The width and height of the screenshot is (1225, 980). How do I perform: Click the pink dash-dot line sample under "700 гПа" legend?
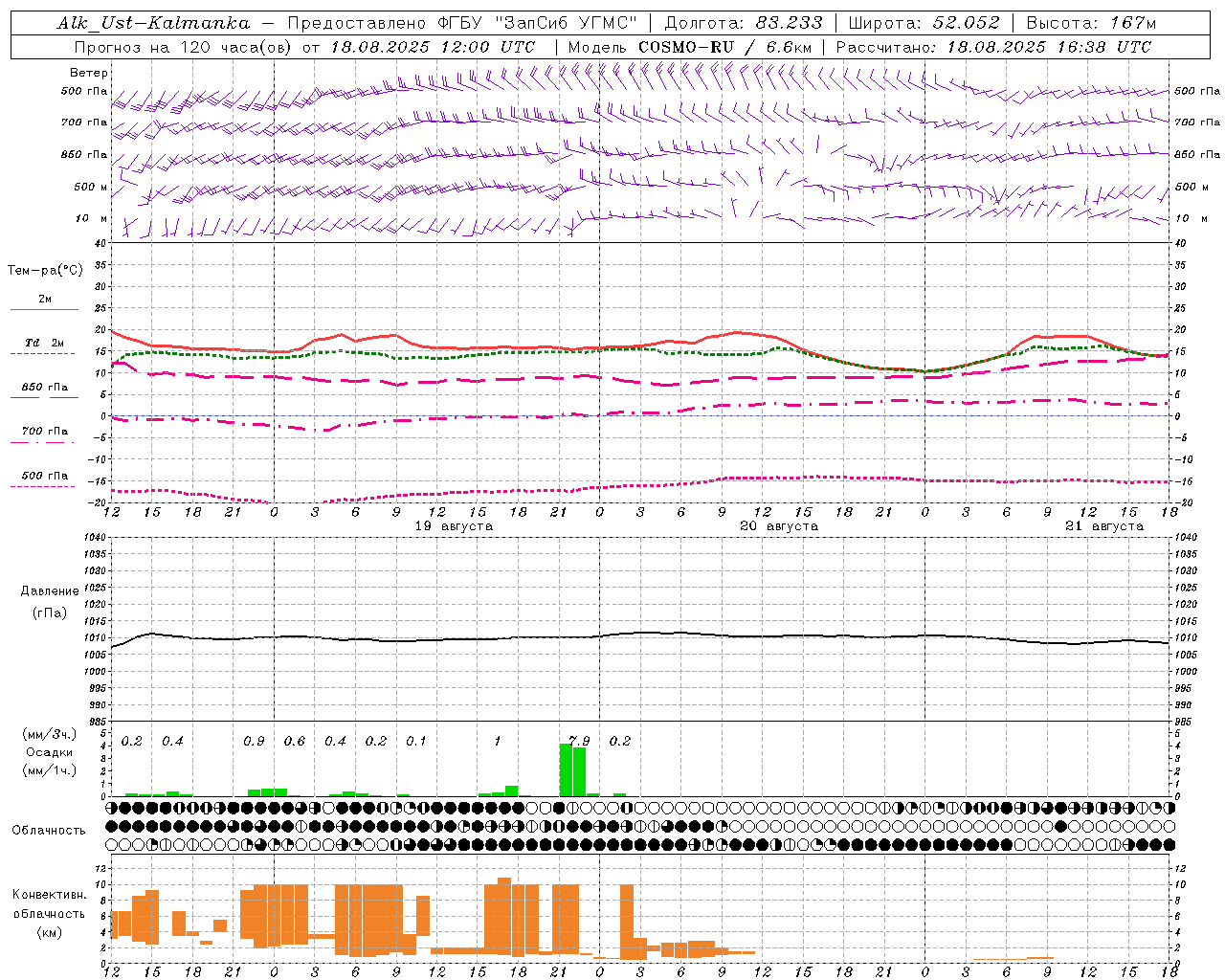click(42, 443)
